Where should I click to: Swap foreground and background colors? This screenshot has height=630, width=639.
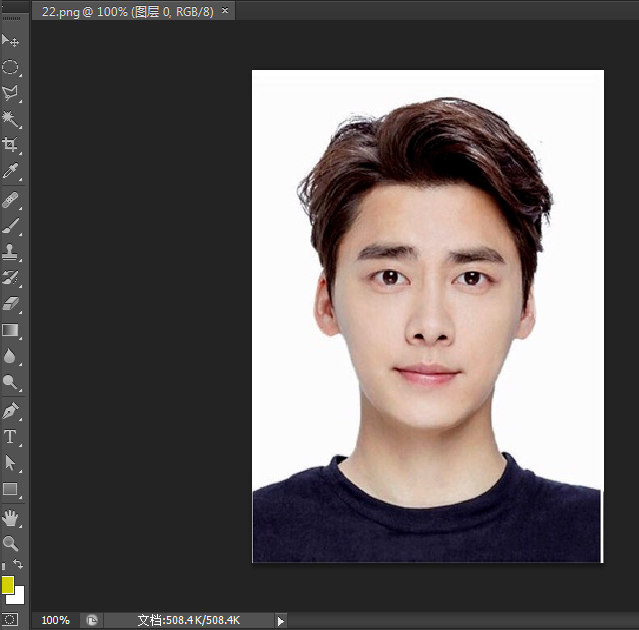point(18,564)
